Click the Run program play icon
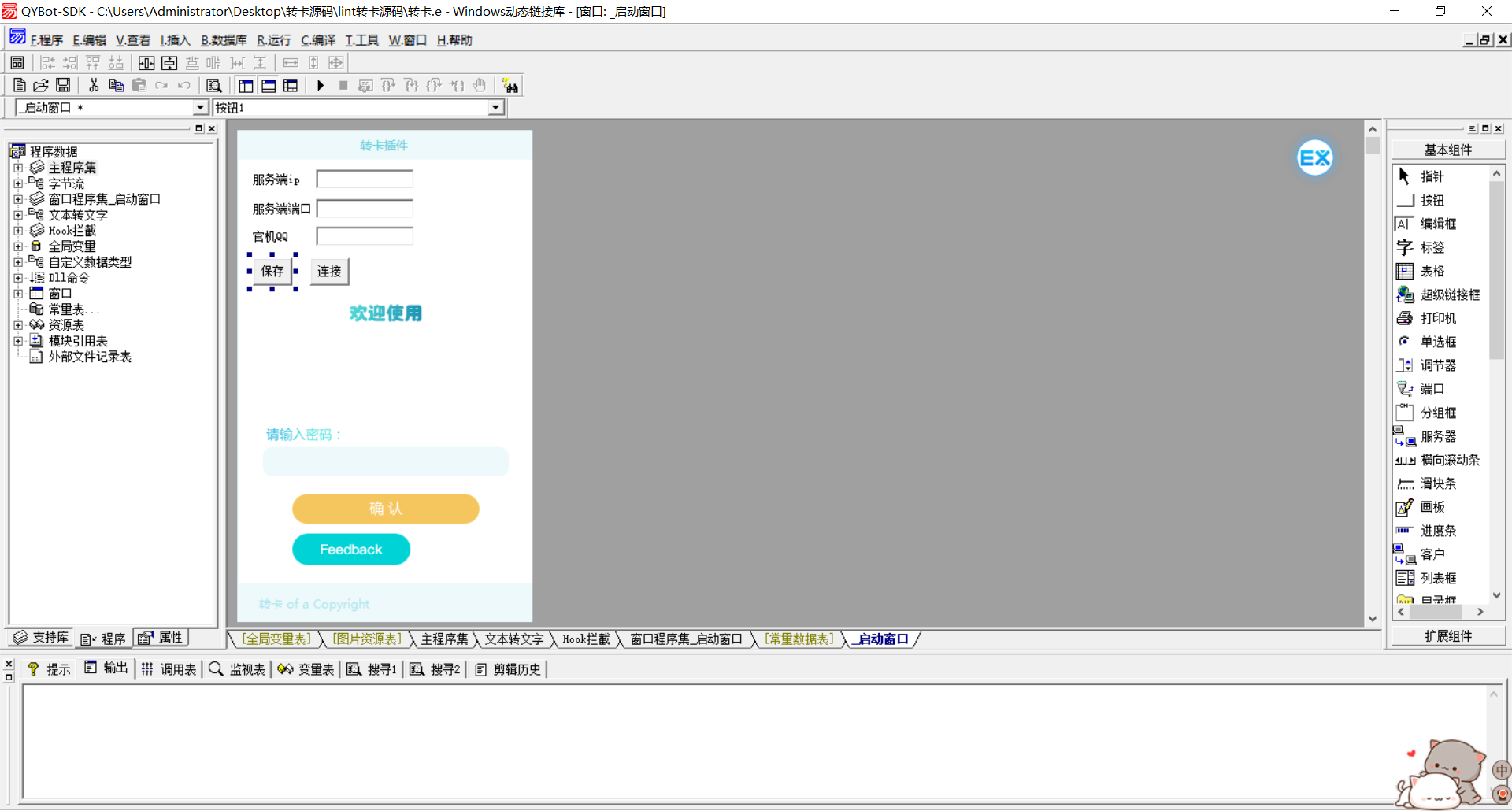Viewport: 1512px width, 811px height. tap(321, 86)
